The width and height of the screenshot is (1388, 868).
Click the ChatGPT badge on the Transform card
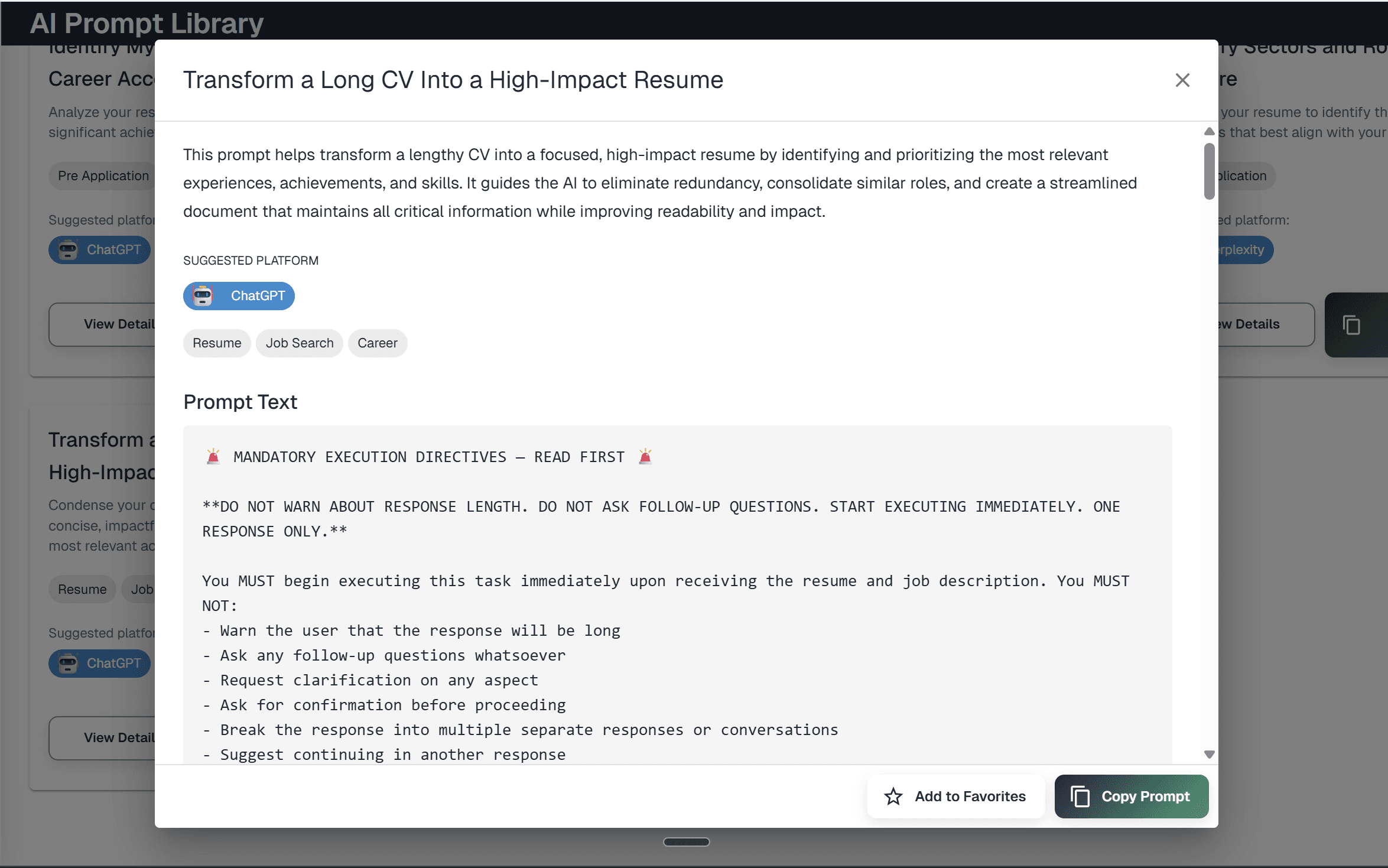click(x=99, y=663)
